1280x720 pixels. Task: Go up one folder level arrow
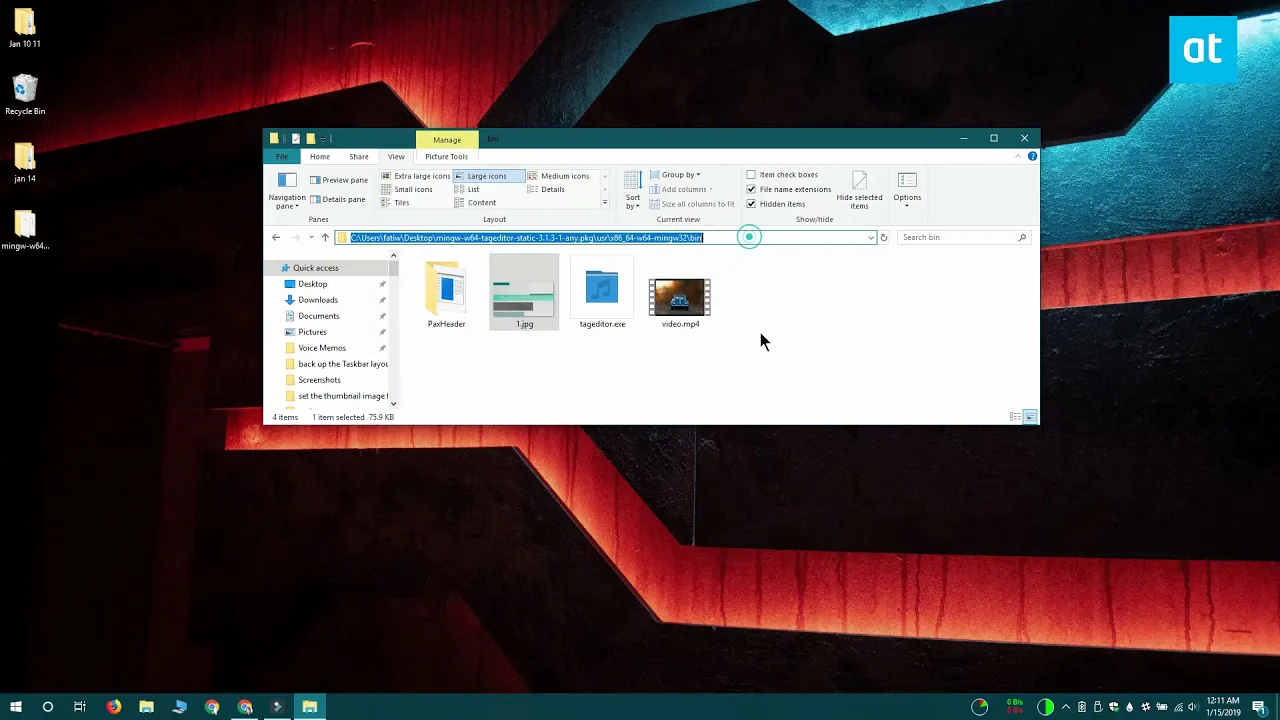[325, 238]
